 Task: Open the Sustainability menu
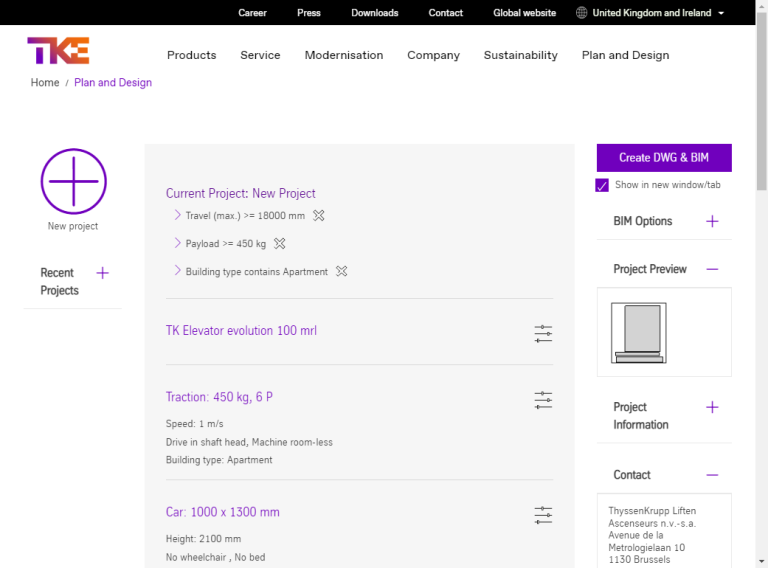pyautogui.click(x=521, y=55)
